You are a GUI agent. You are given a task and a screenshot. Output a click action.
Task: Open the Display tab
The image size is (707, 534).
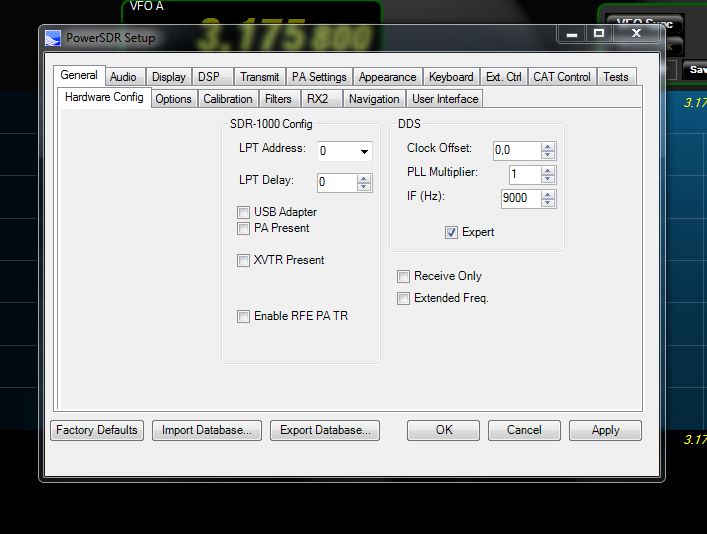[x=169, y=77]
